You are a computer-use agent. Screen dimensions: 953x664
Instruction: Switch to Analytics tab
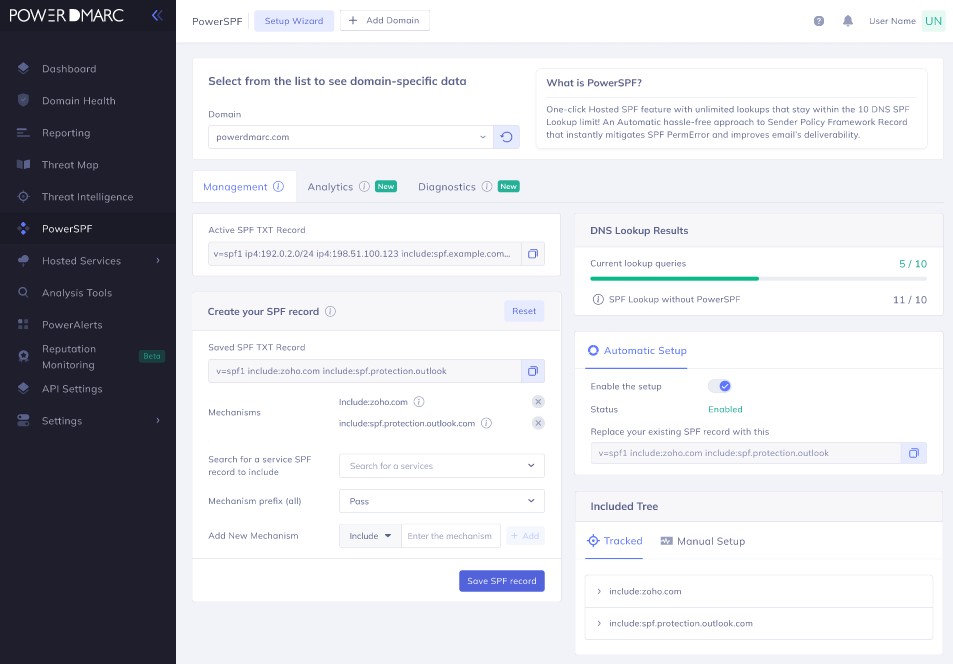coord(330,187)
